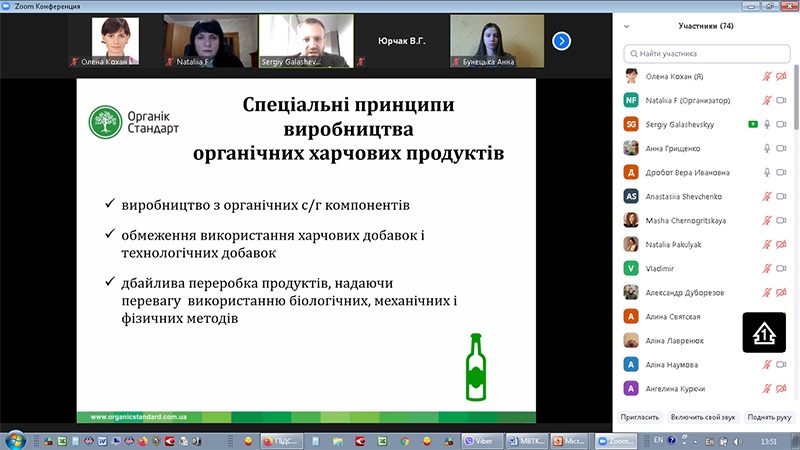Click Vladimir's muted microphone icon

(767, 268)
